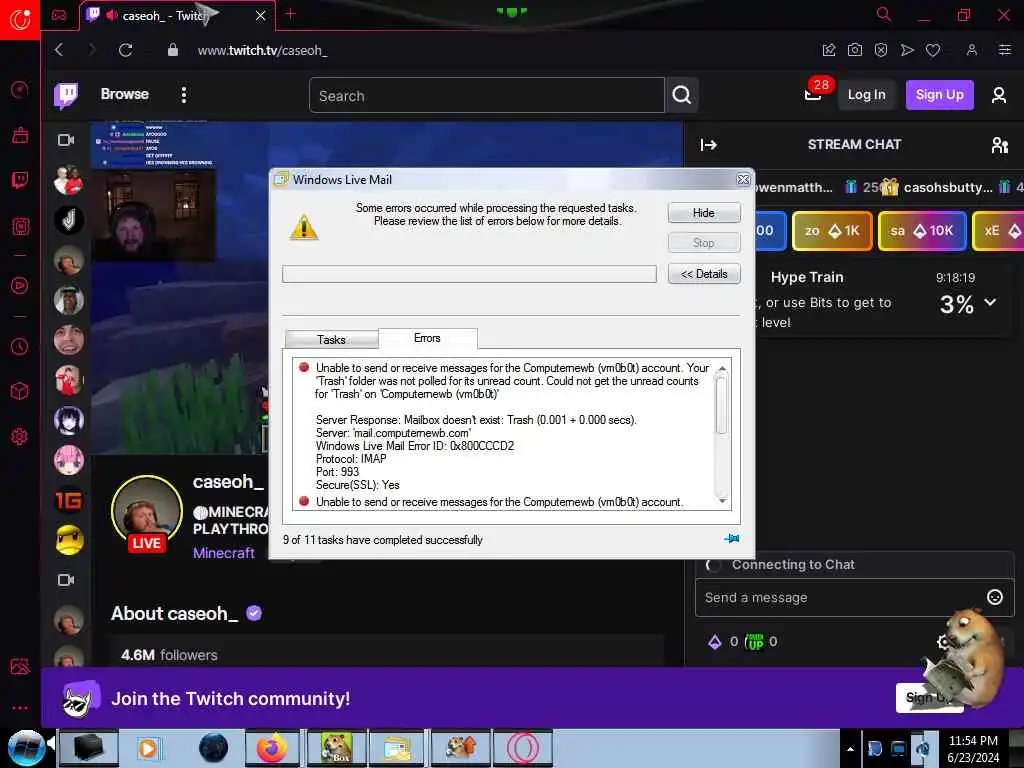Open yellow face channel in sidebar

tap(69, 540)
